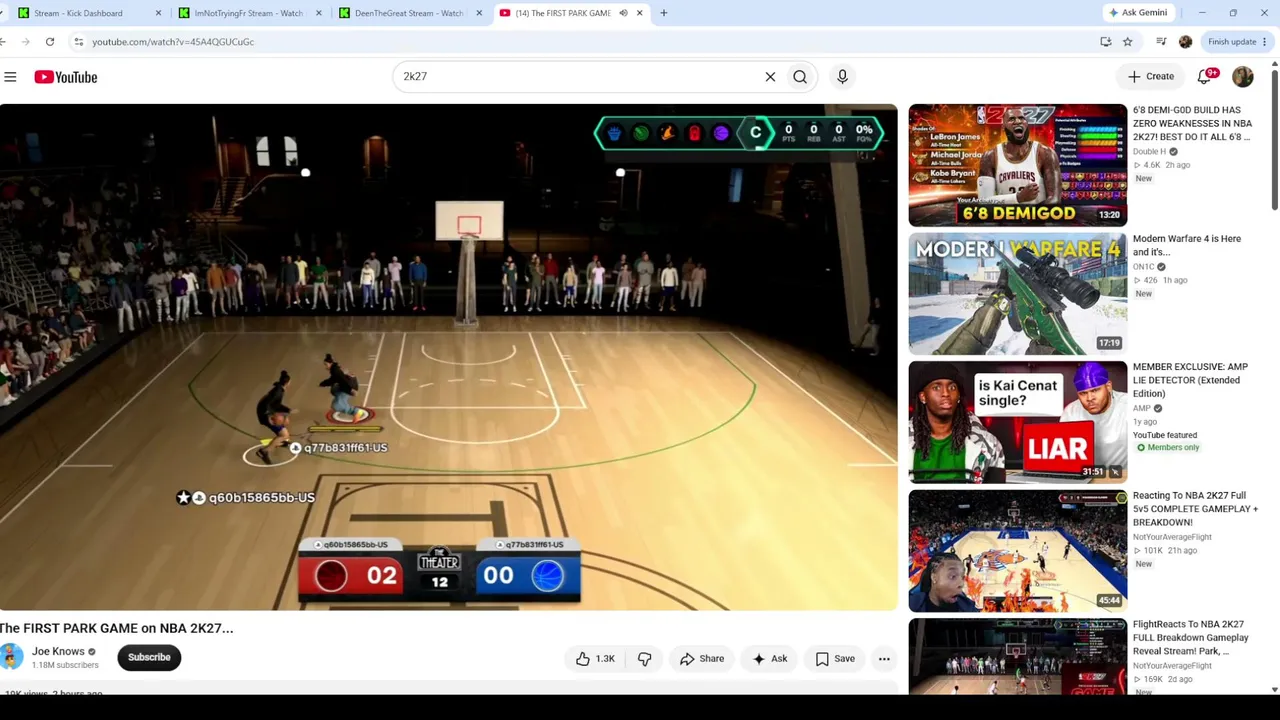Click the Members only badge

point(1167,448)
